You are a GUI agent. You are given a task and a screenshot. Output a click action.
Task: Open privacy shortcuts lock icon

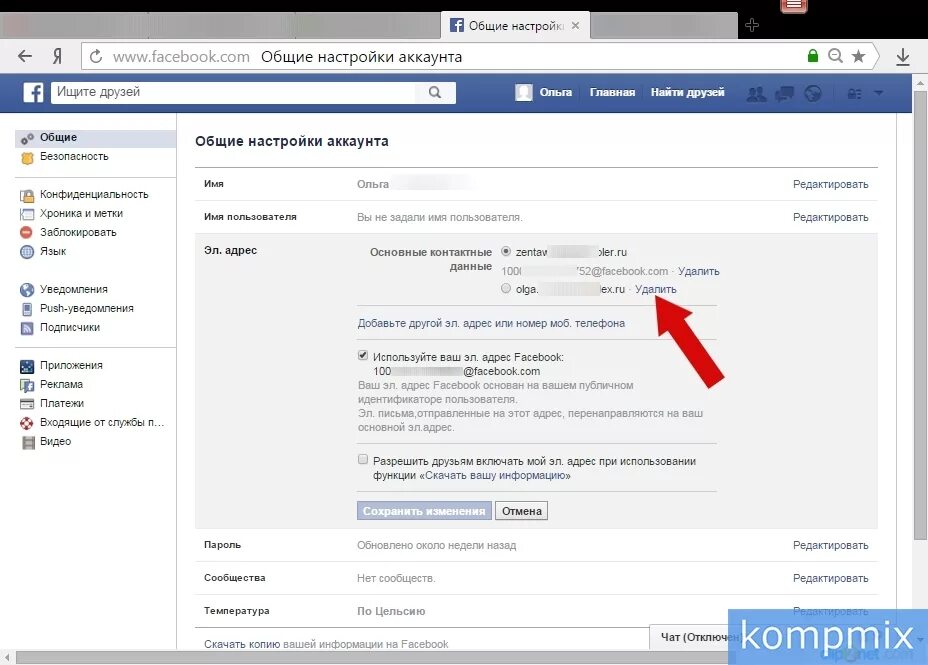(x=854, y=93)
